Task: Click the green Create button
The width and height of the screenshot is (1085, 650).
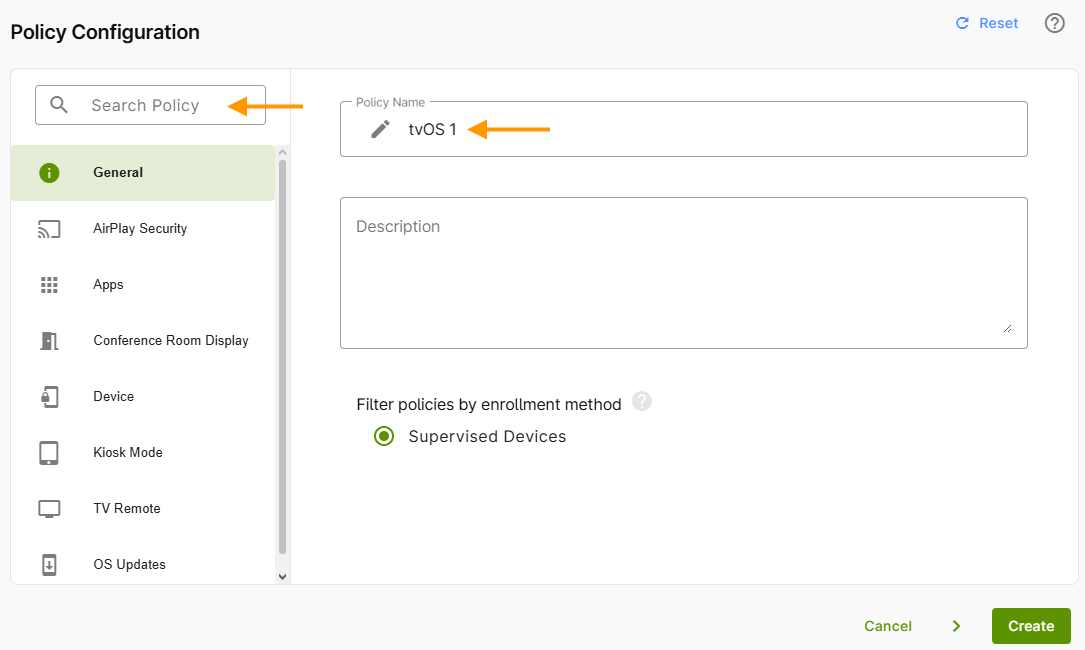Action: click(x=1031, y=626)
